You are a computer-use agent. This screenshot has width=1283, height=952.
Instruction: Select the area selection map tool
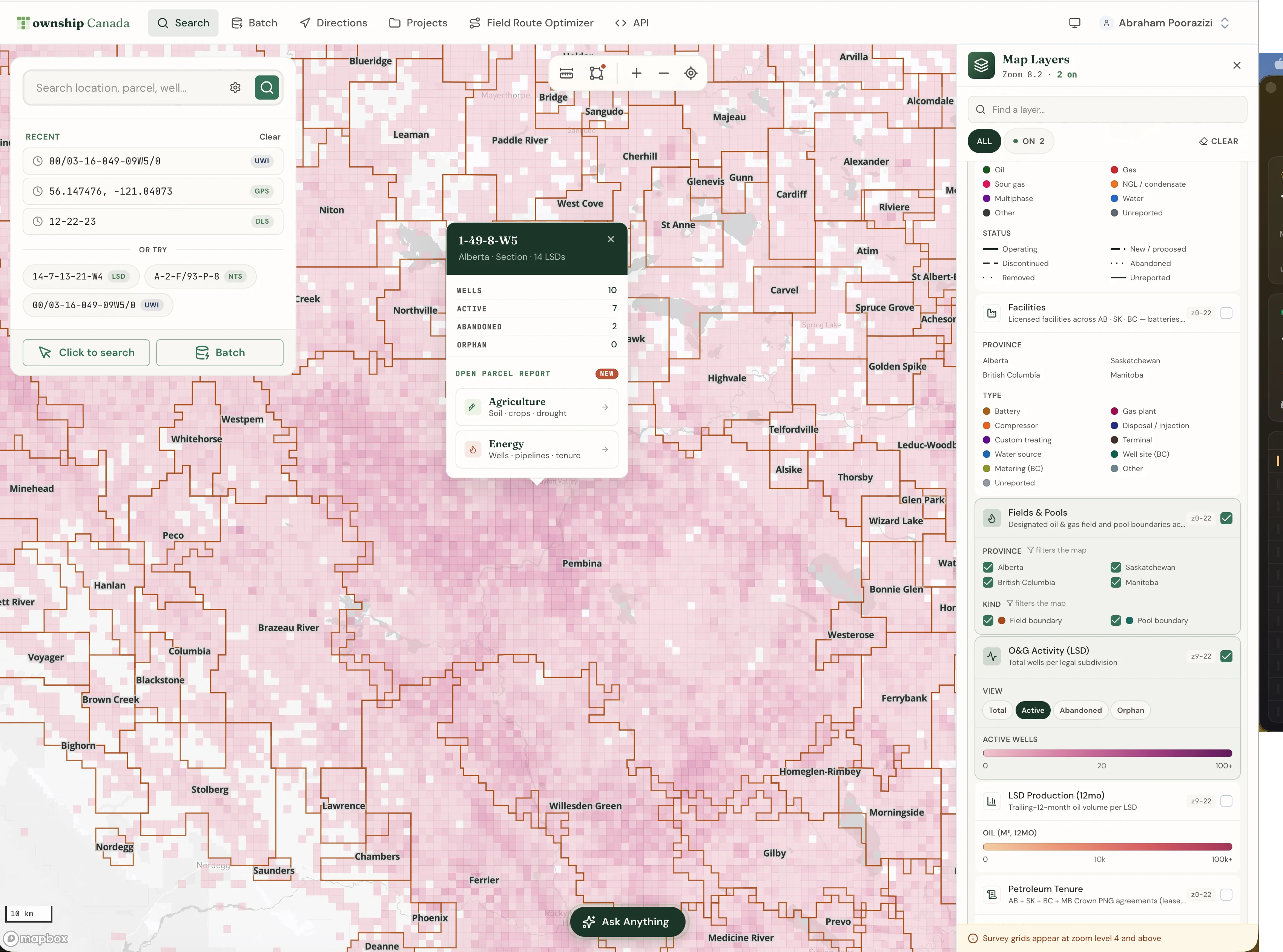click(597, 73)
